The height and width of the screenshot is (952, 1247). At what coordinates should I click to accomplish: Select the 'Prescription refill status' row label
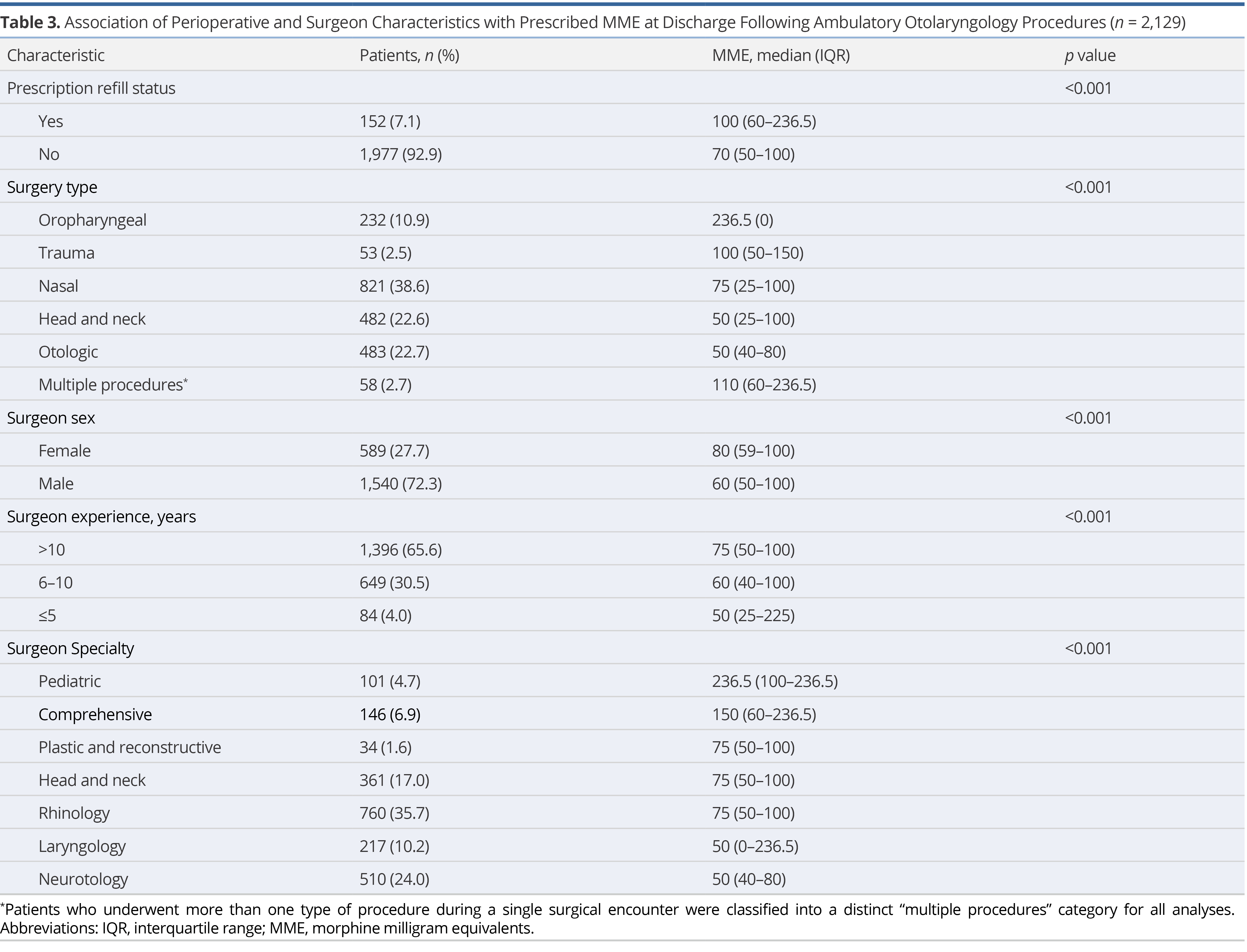[x=91, y=88]
